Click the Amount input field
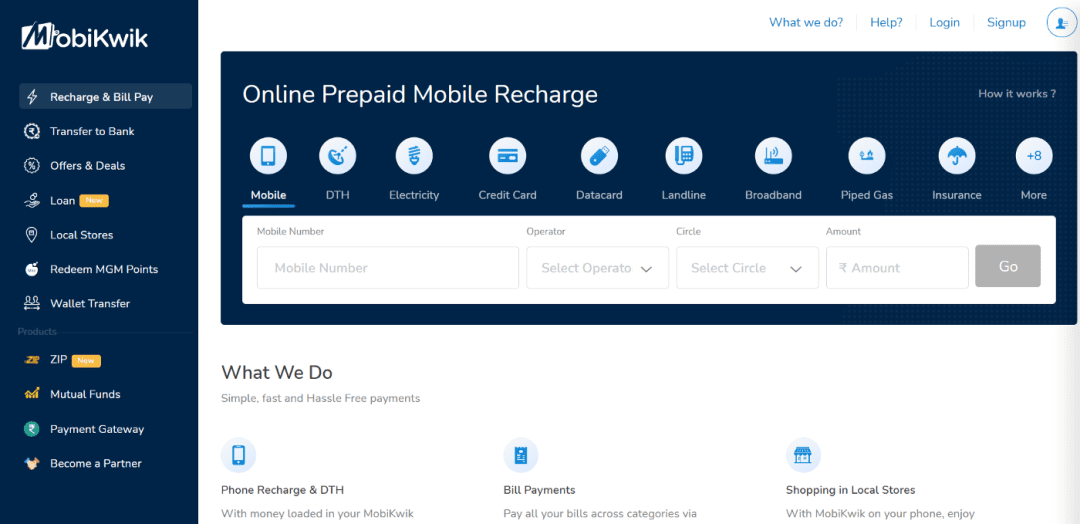The image size is (1080, 524). pyautogui.click(x=897, y=268)
